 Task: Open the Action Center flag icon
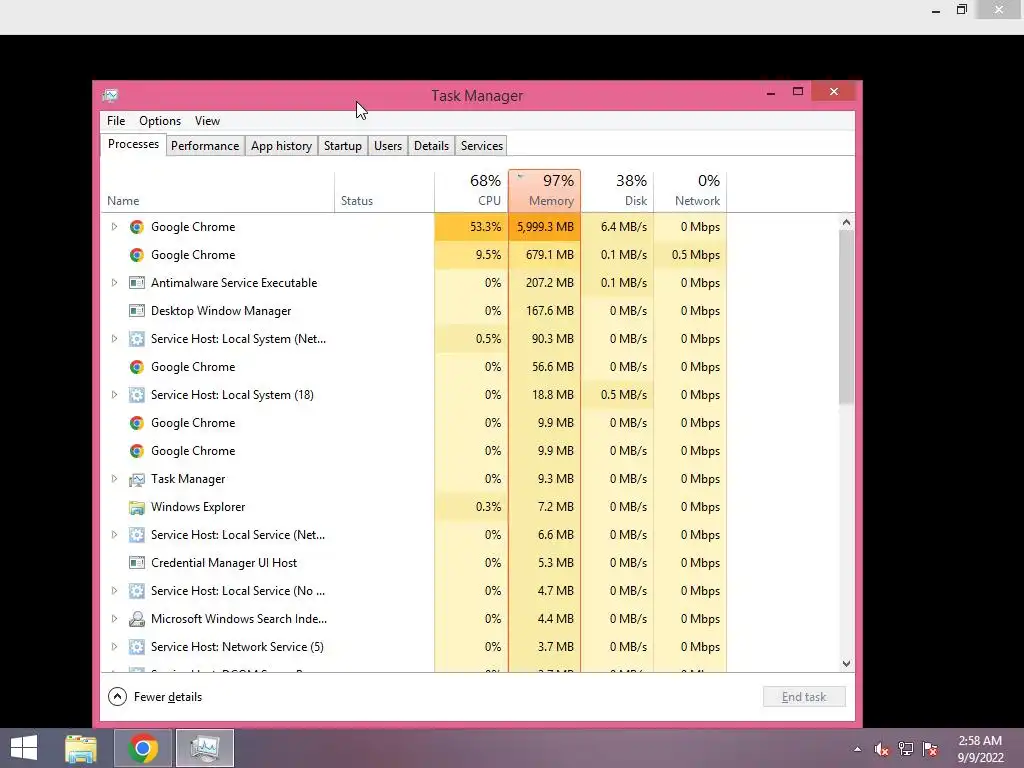(930, 749)
